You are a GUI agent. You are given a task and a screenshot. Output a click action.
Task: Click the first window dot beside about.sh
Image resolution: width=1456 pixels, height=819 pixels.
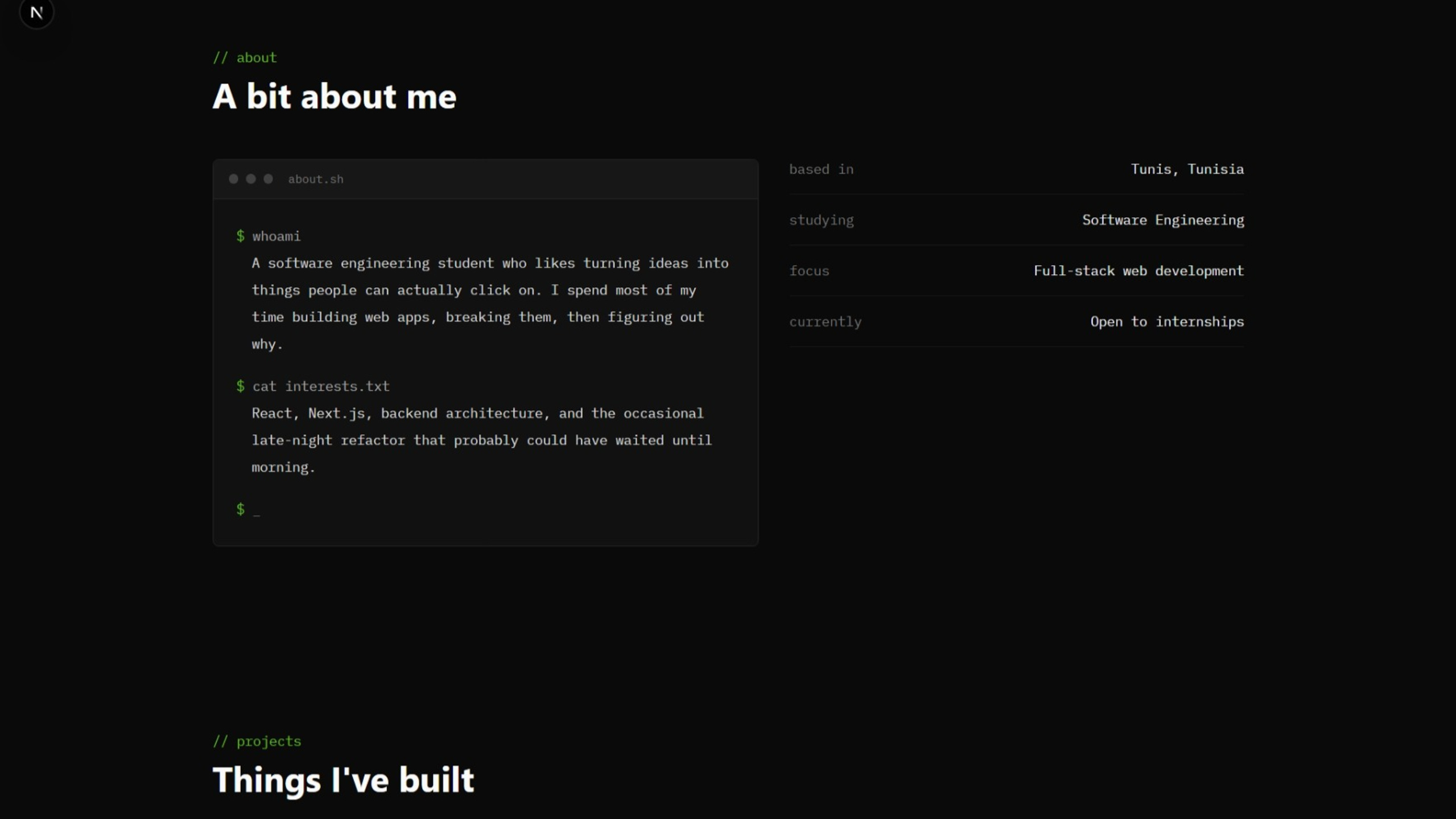click(x=233, y=179)
